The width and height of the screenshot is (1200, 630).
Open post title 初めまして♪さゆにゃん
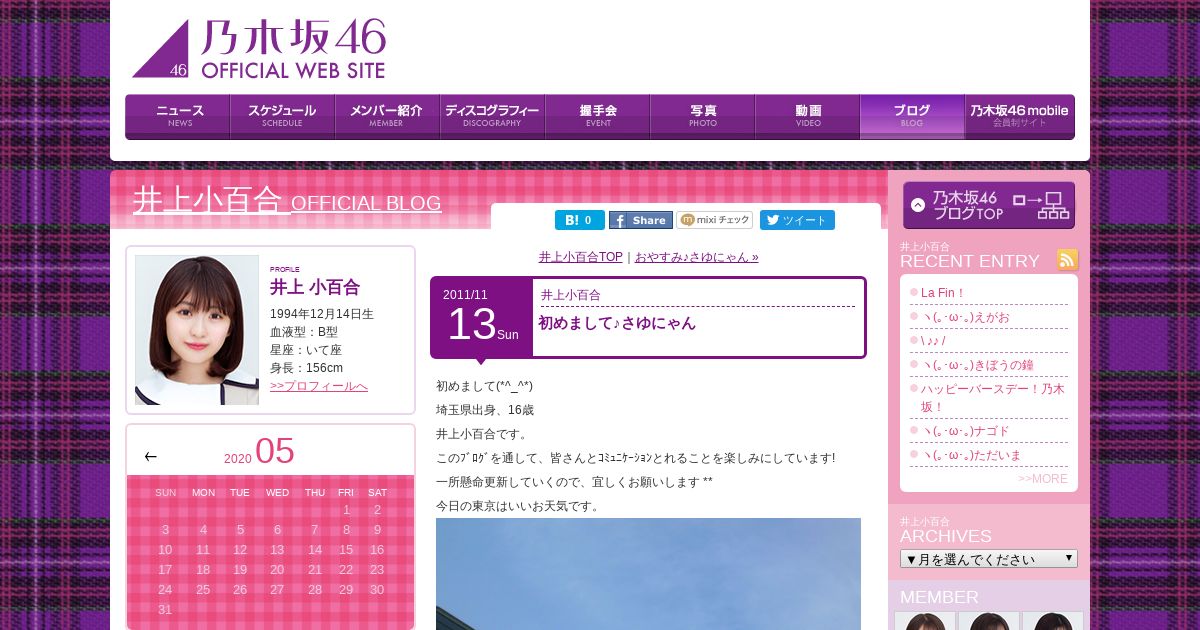tap(617, 323)
